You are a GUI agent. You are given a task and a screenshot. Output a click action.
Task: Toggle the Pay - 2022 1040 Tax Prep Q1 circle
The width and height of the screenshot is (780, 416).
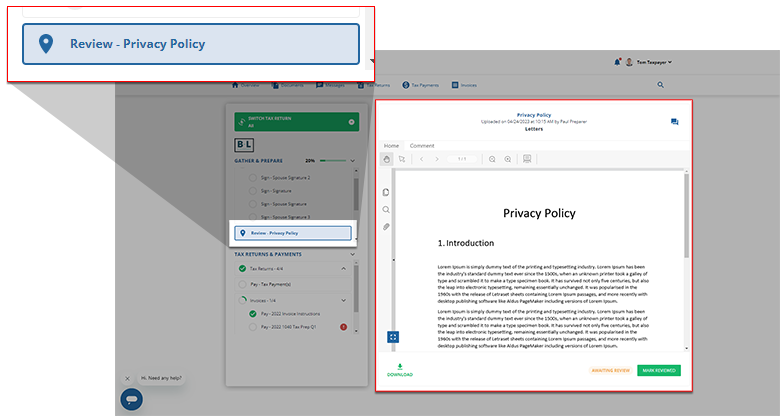pos(253,327)
